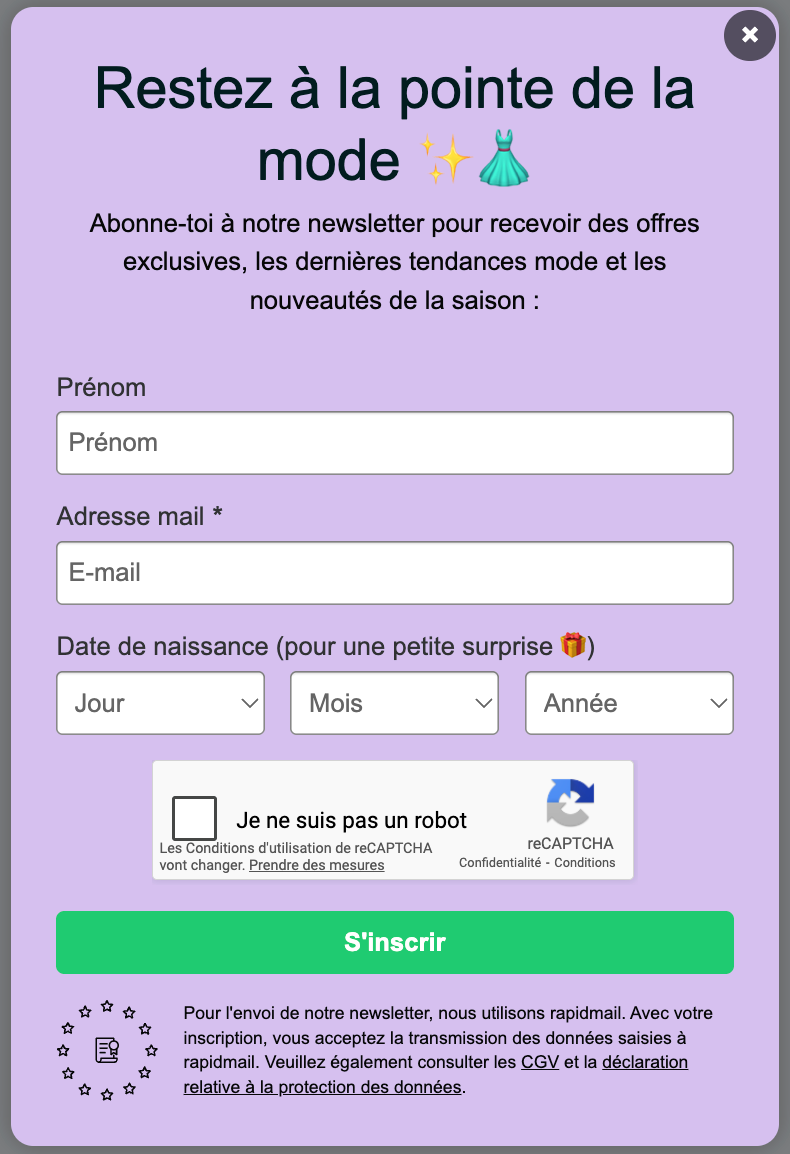Click the gift emoji next to birthdate label
The height and width of the screenshot is (1154, 790).
(573, 646)
